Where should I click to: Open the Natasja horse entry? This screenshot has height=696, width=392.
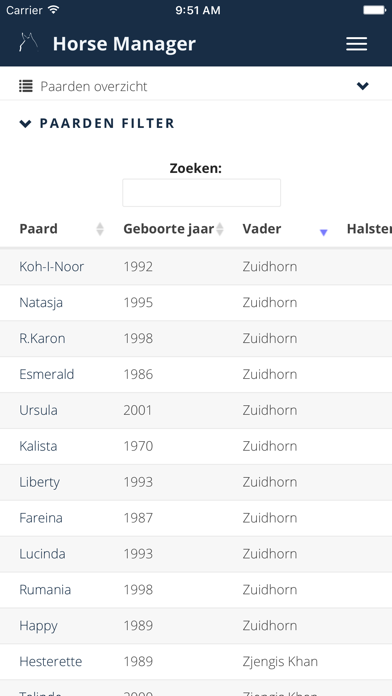[x=41, y=303]
